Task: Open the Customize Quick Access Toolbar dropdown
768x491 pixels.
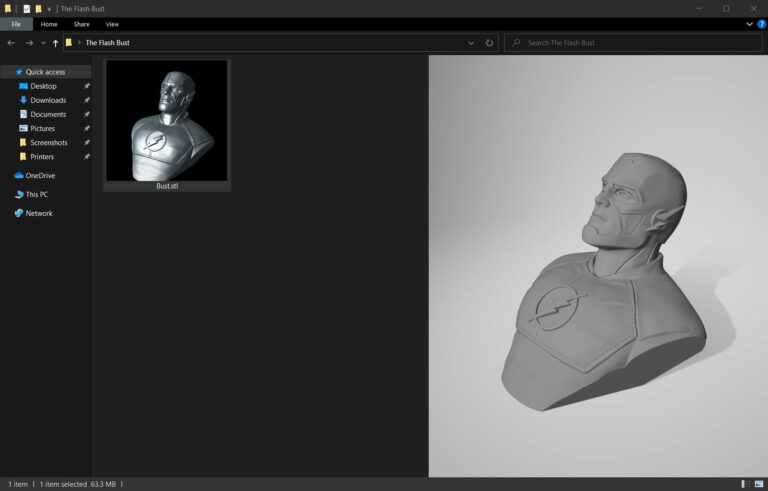Action: pos(49,9)
